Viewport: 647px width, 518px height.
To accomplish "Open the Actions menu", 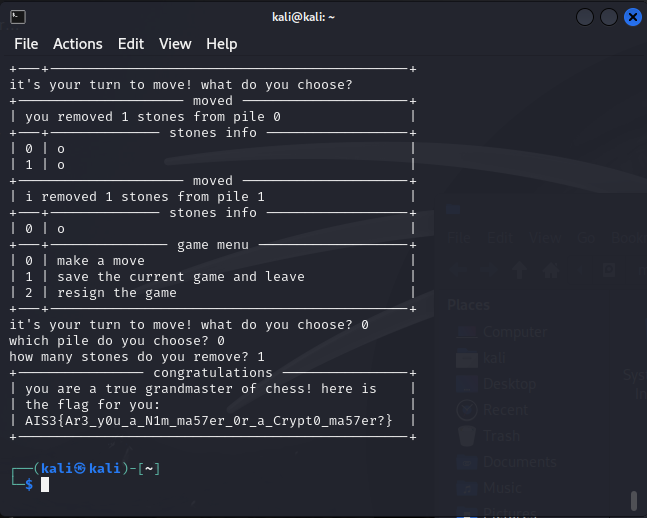I will [x=78, y=44].
